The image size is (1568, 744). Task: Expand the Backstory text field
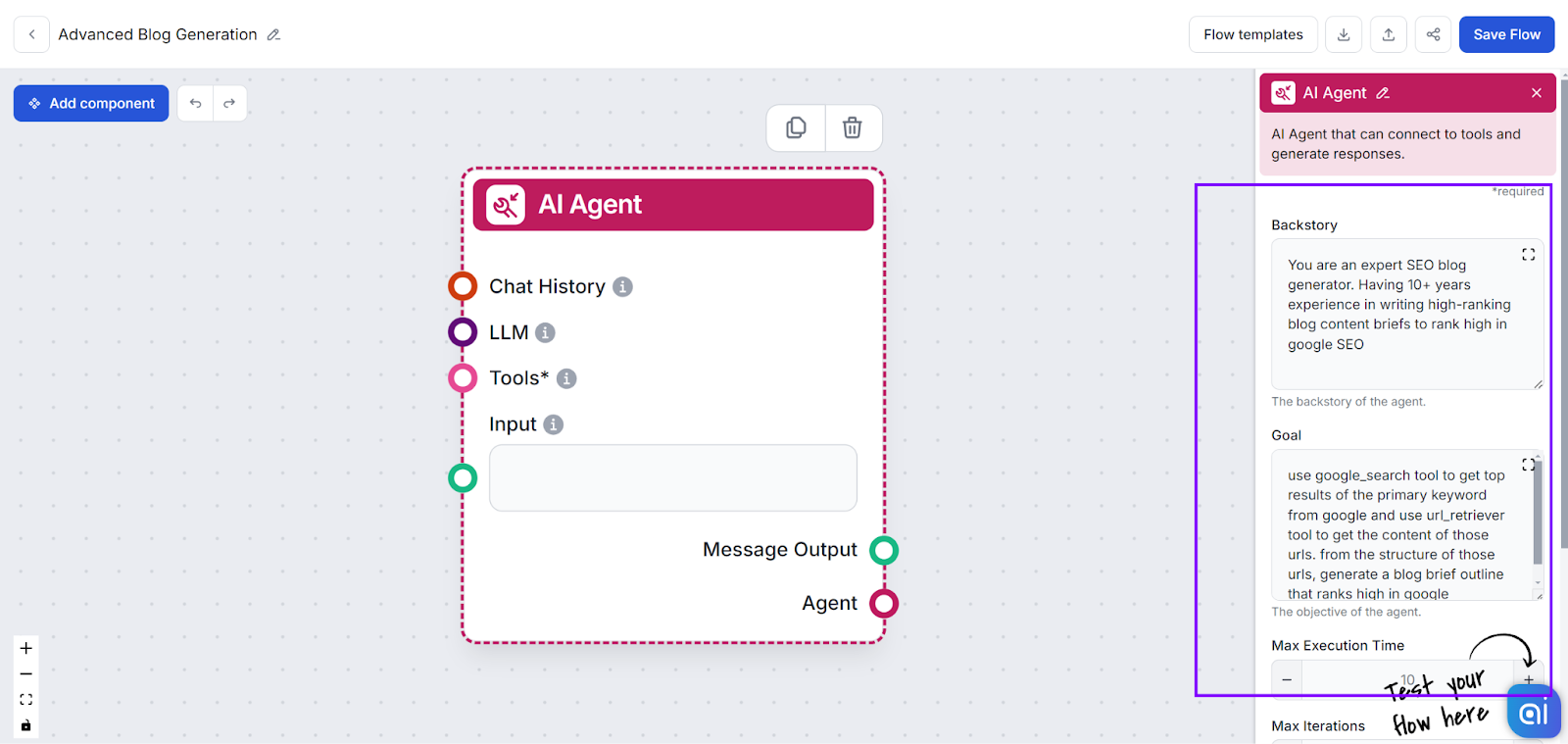[x=1528, y=255]
